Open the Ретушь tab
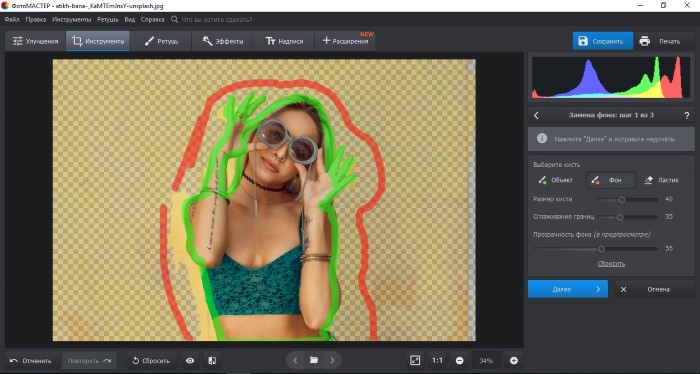The width and height of the screenshot is (700, 374). (x=161, y=41)
